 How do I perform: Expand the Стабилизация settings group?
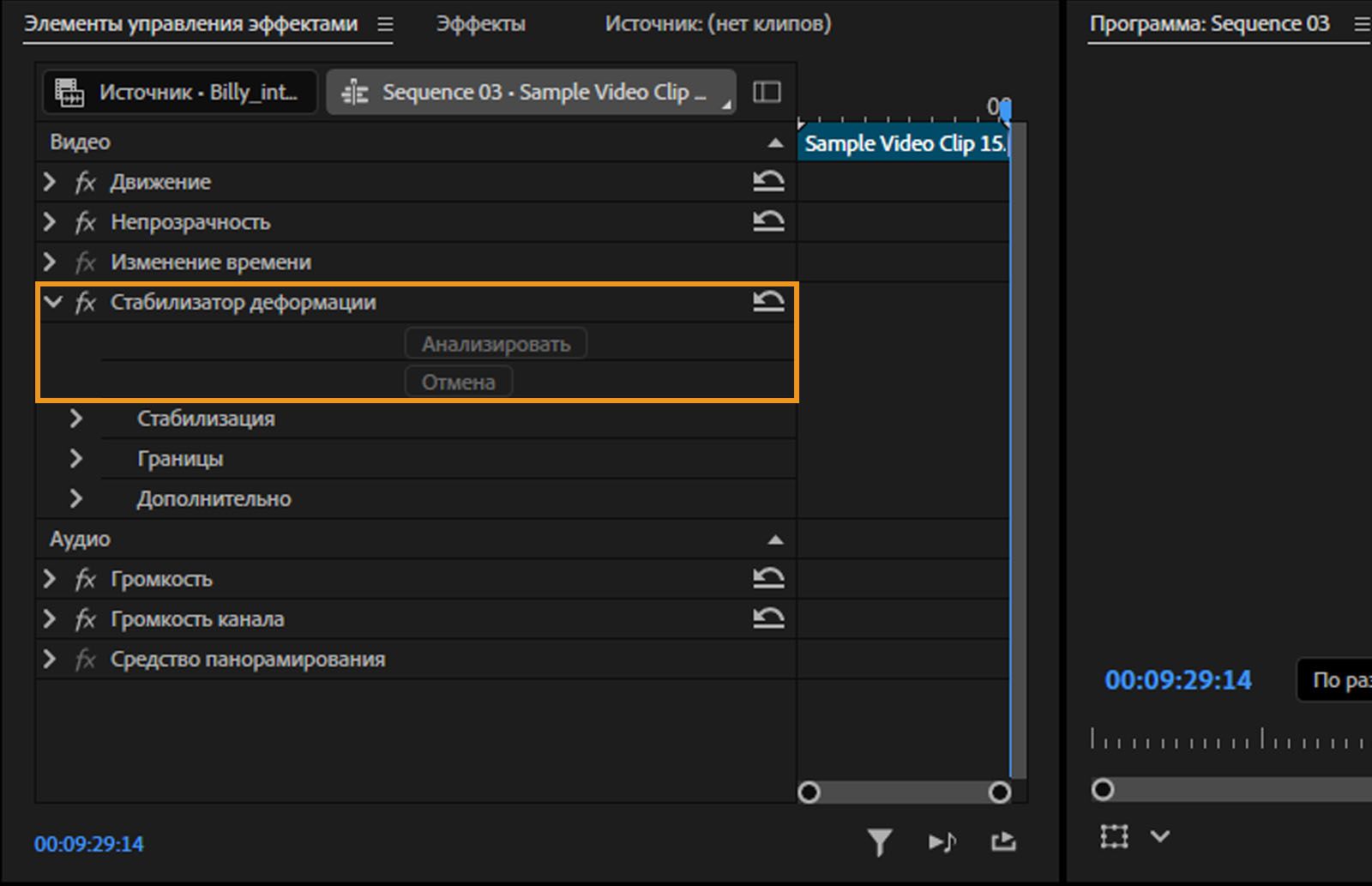[76, 419]
